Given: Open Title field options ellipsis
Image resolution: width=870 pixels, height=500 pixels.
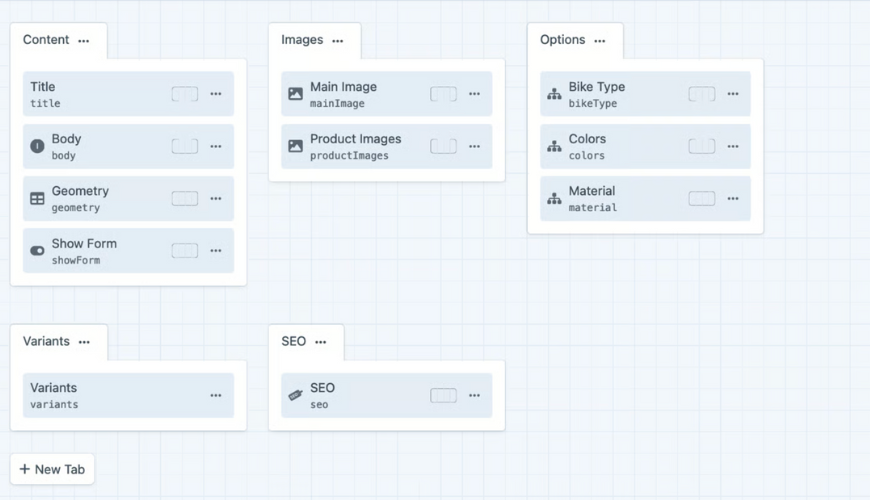Looking at the screenshot, I should (216, 94).
